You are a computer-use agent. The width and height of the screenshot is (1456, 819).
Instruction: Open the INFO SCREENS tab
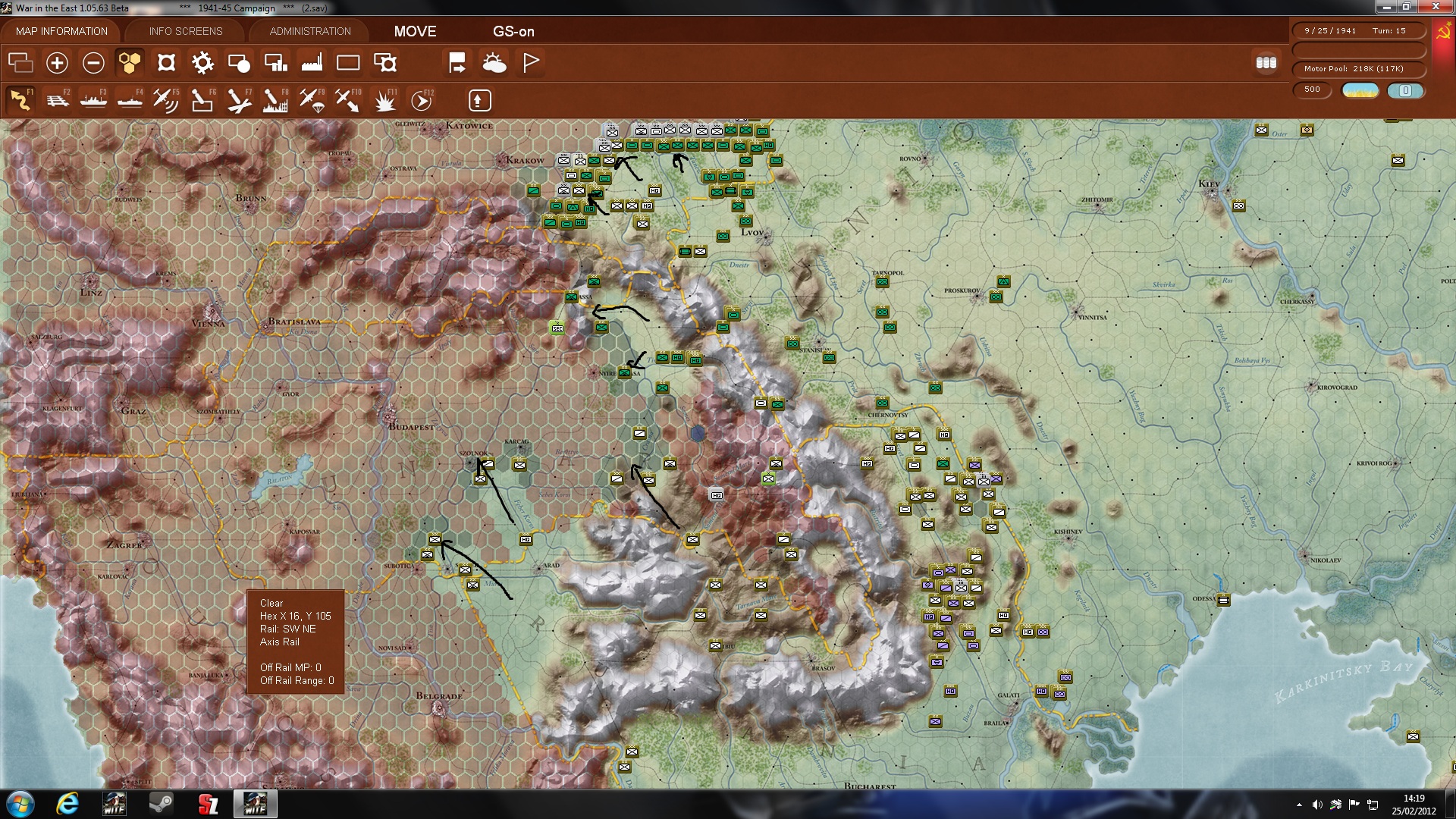186,31
